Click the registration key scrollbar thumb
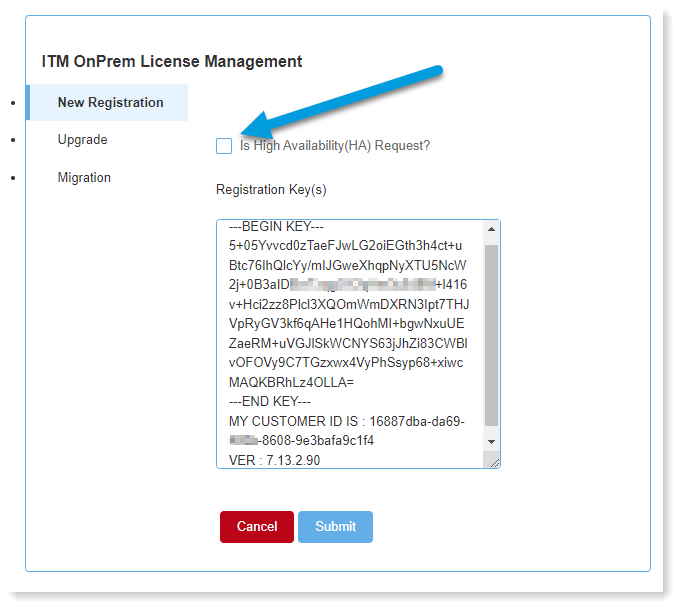This screenshot has width=681, height=610. [x=491, y=330]
